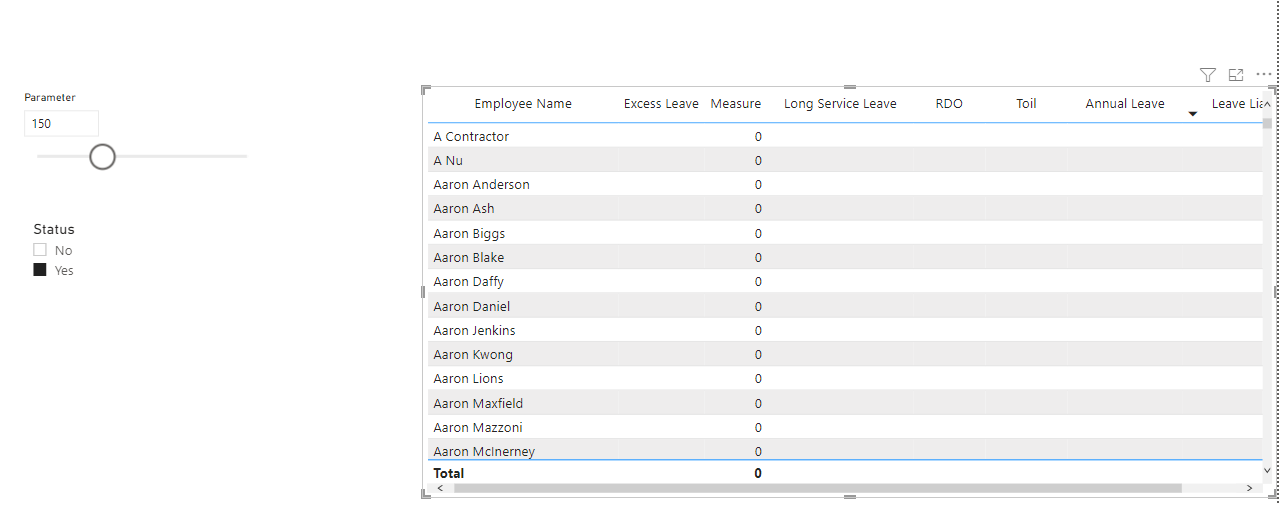This screenshot has height=505, width=1284.
Task: Untick the Yes status checkbox
Action: (40, 270)
